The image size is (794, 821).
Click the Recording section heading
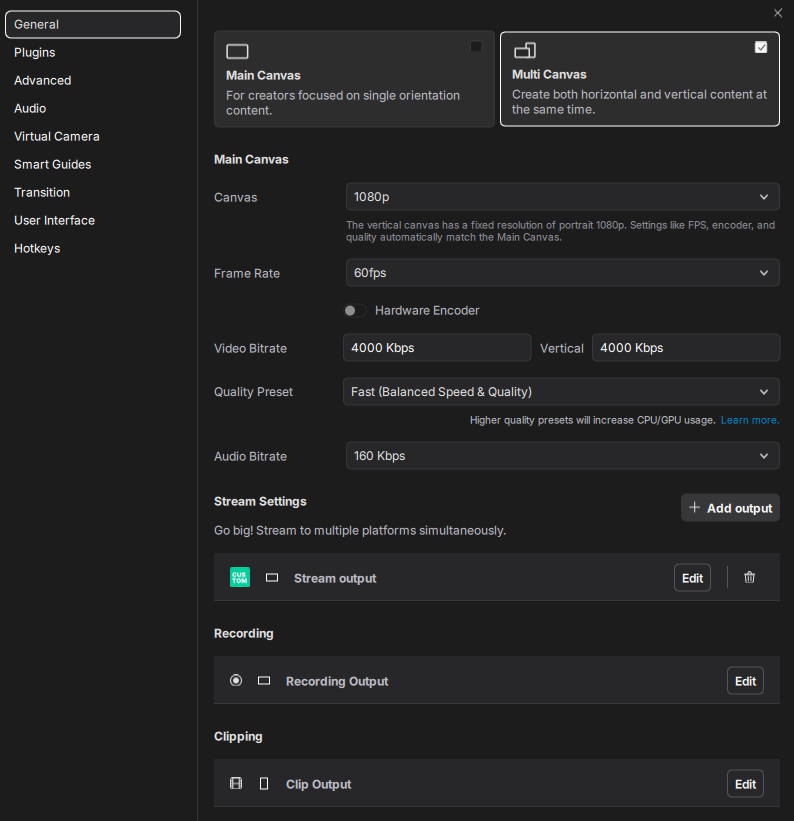(244, 634)
